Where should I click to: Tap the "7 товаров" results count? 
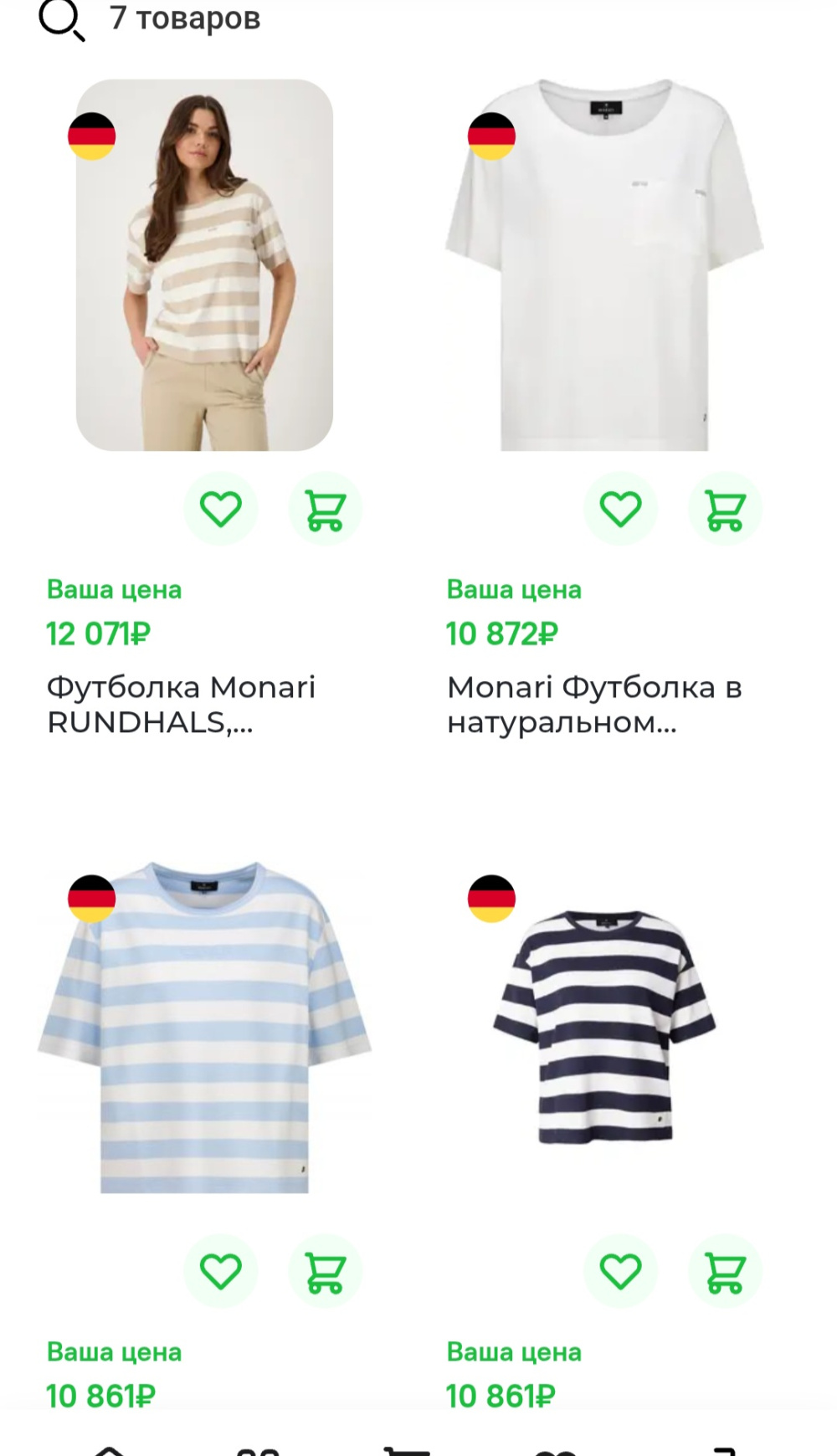coord(185,18)
